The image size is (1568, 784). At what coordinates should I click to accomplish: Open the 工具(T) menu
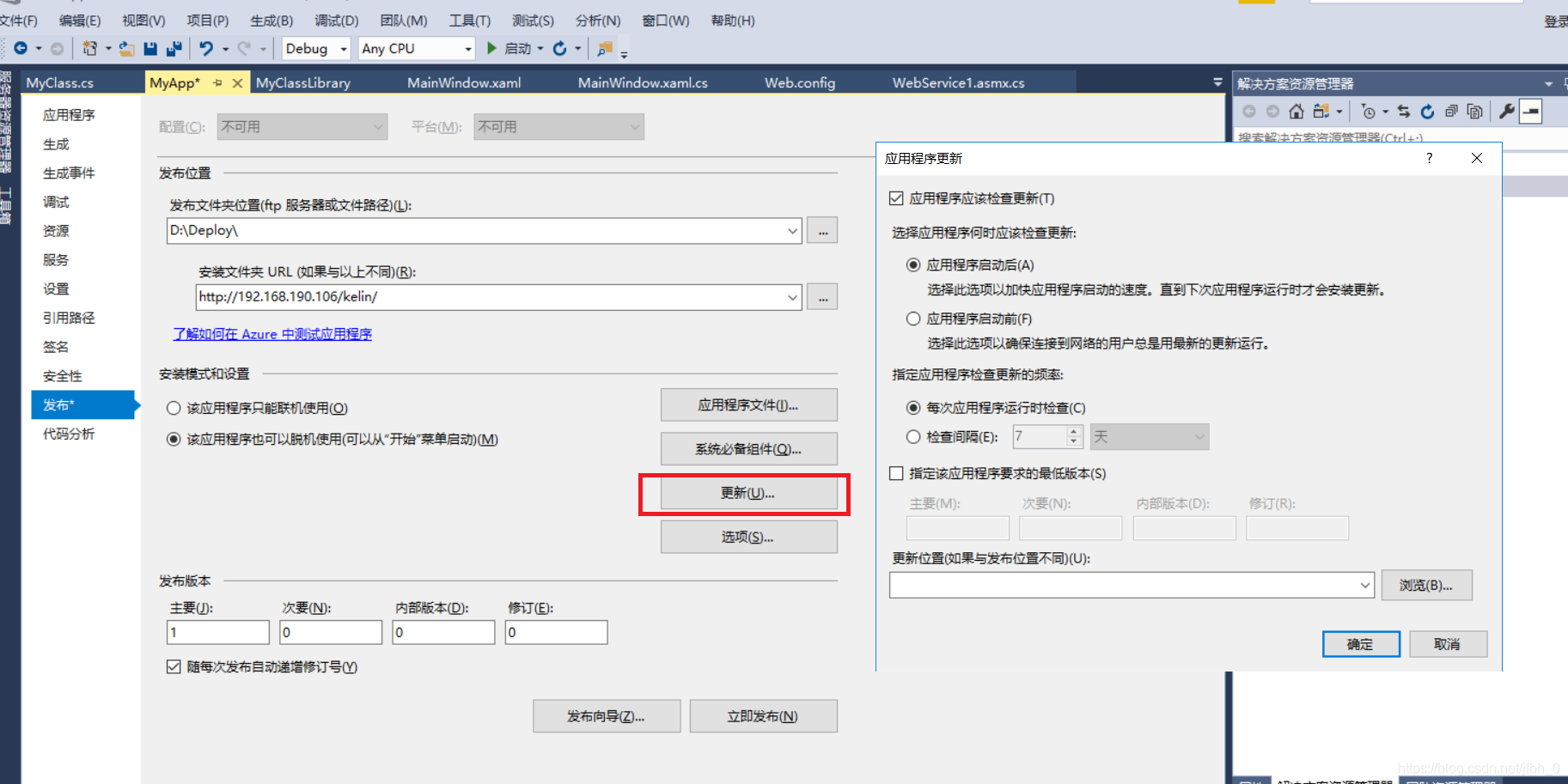click(469, 21)
